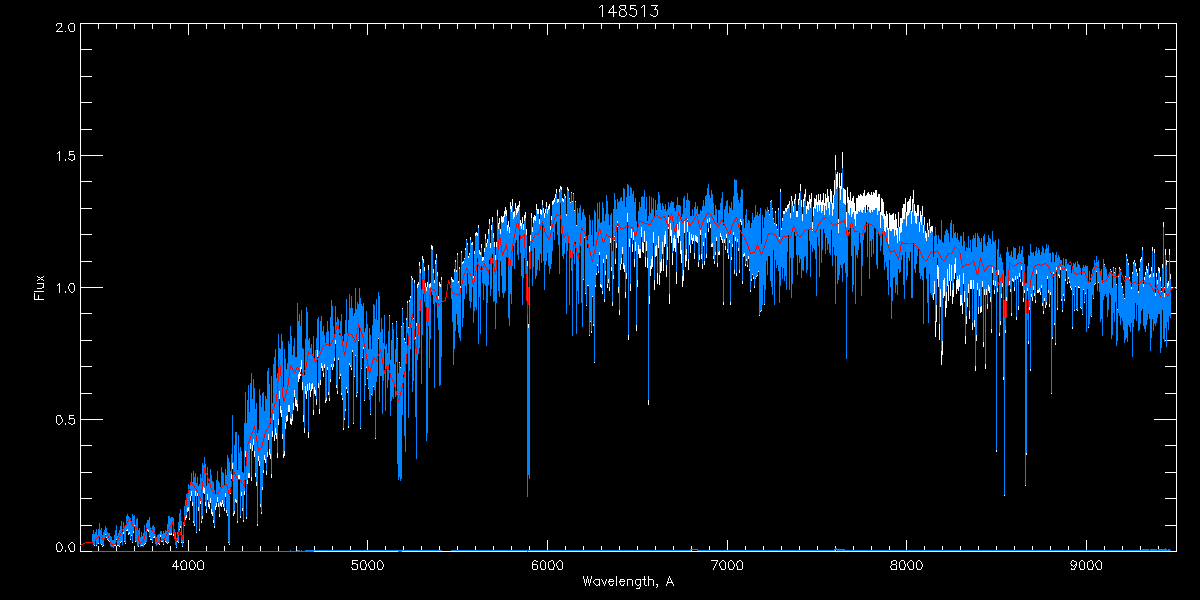Click the Wavelength, A x-axis label

coord(628,582)
